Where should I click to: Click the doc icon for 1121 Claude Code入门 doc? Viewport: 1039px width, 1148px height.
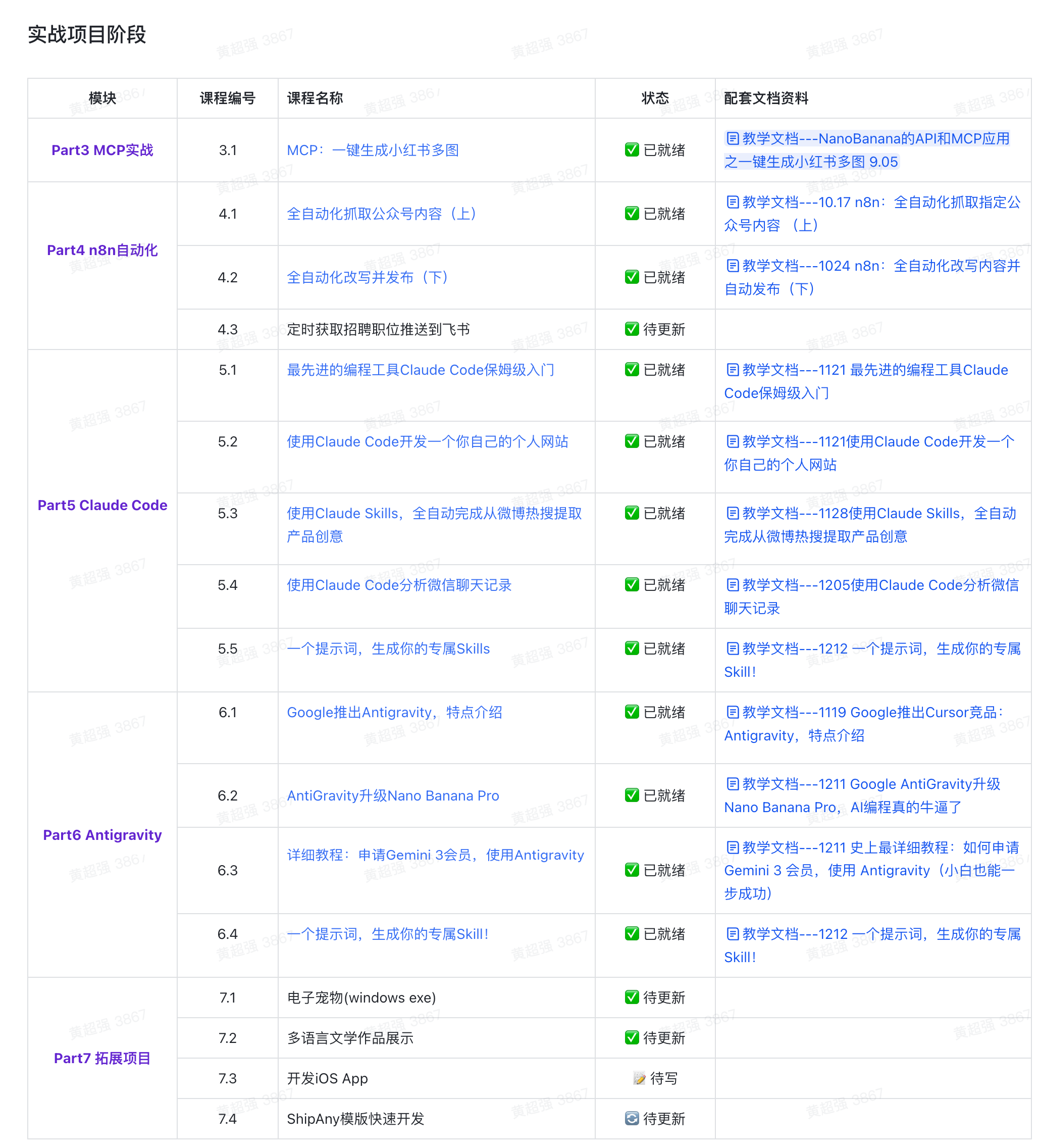click(x=732, y=370)
